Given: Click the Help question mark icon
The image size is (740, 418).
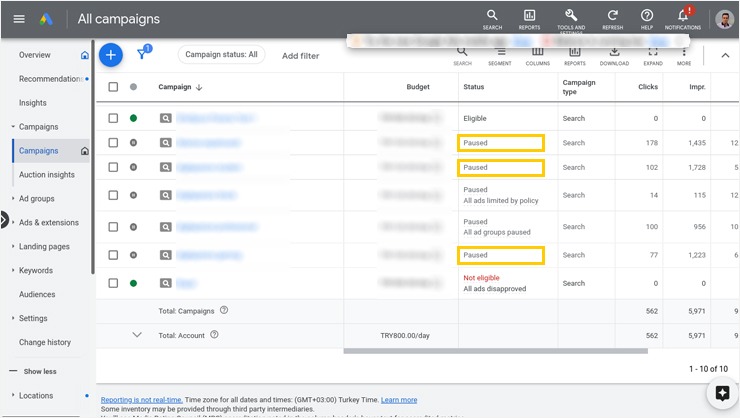Looking at the screenshot, I should coord(647,19).
